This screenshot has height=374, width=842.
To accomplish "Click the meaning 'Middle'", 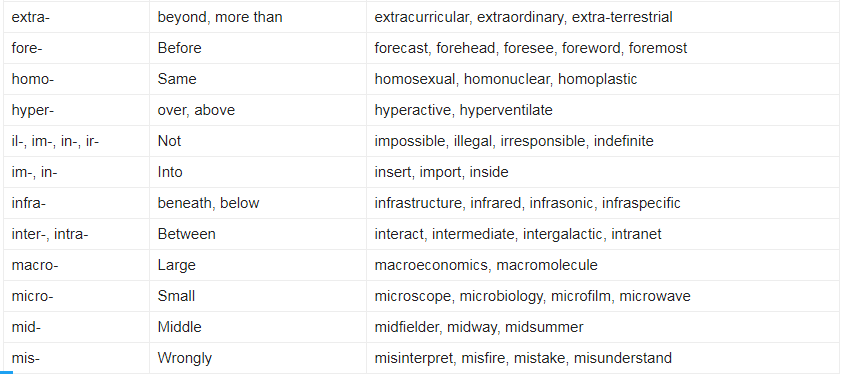I will point(179,327).
